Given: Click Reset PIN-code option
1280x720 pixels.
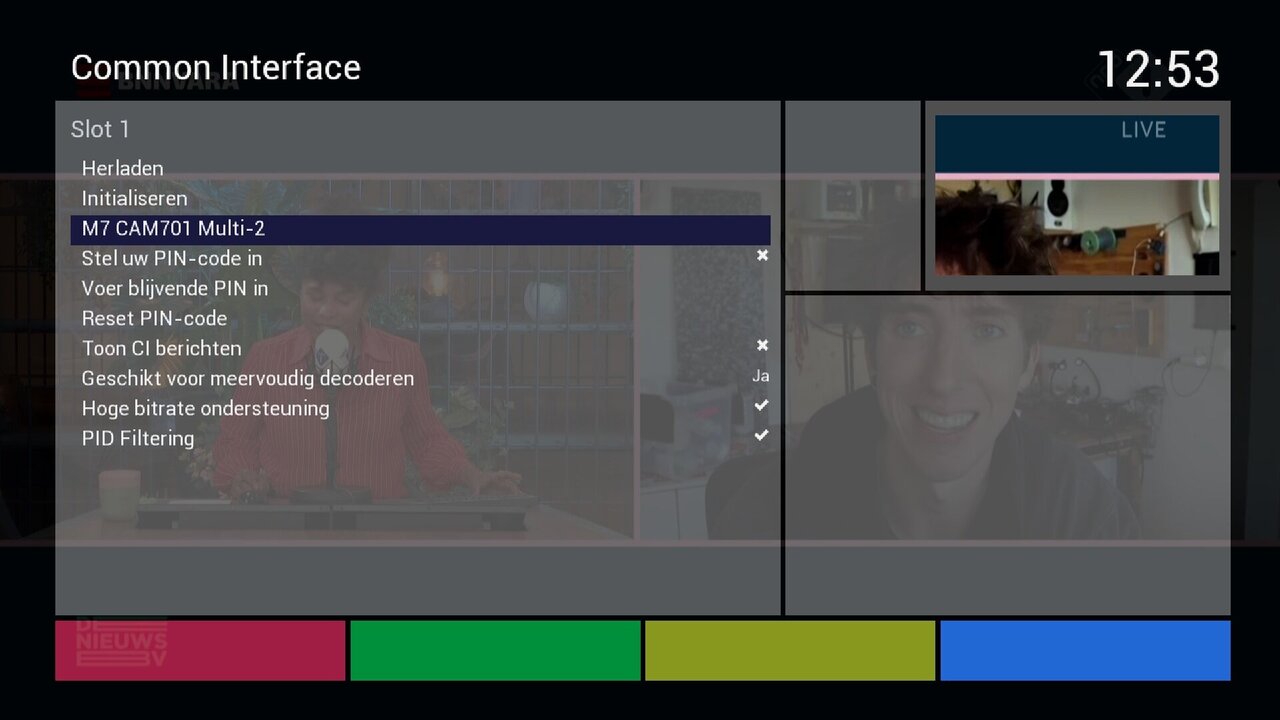Looking at the screenshot, I should tap(154, 318).
